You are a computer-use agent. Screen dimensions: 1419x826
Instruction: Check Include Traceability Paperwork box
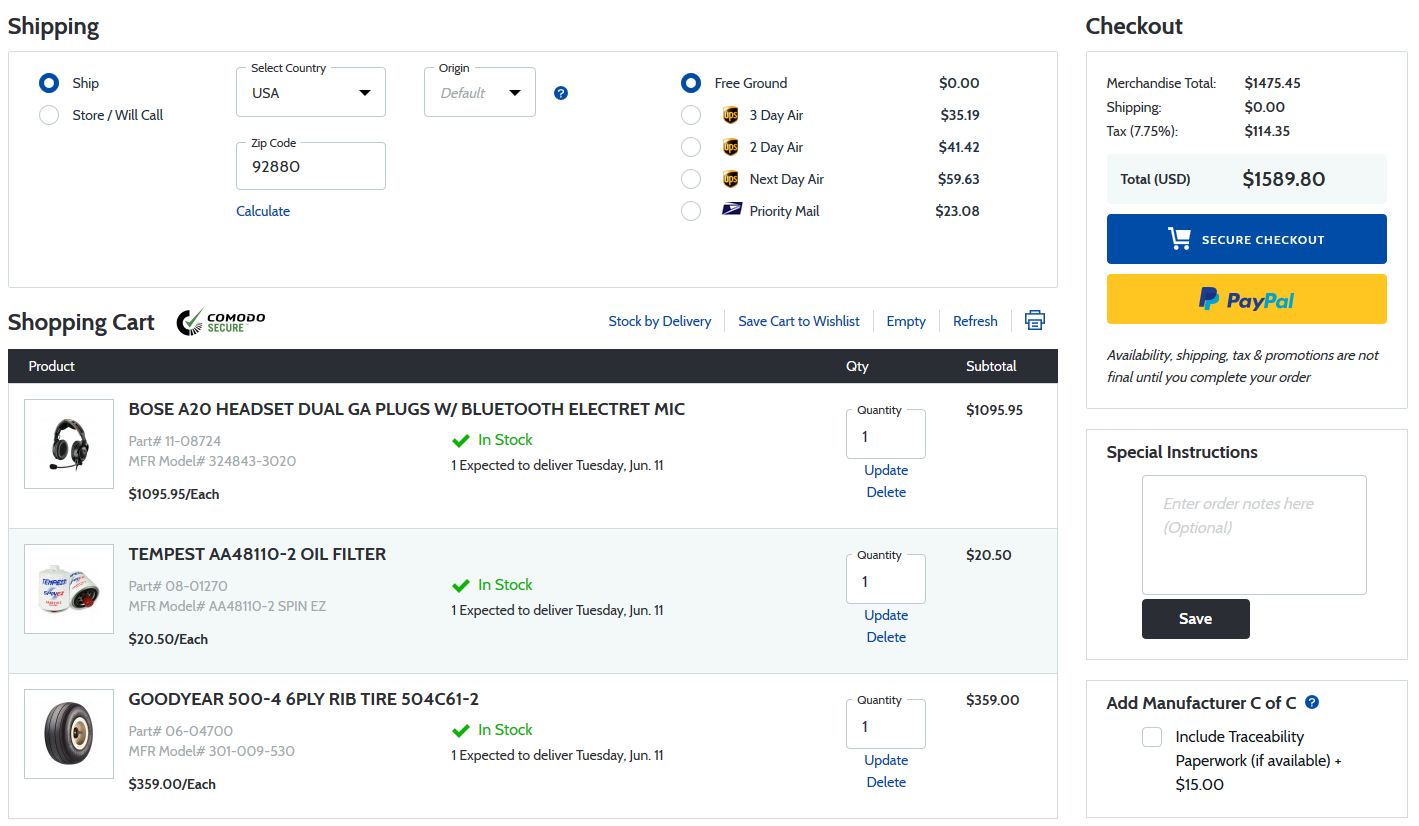click(x=1152, y=737)
